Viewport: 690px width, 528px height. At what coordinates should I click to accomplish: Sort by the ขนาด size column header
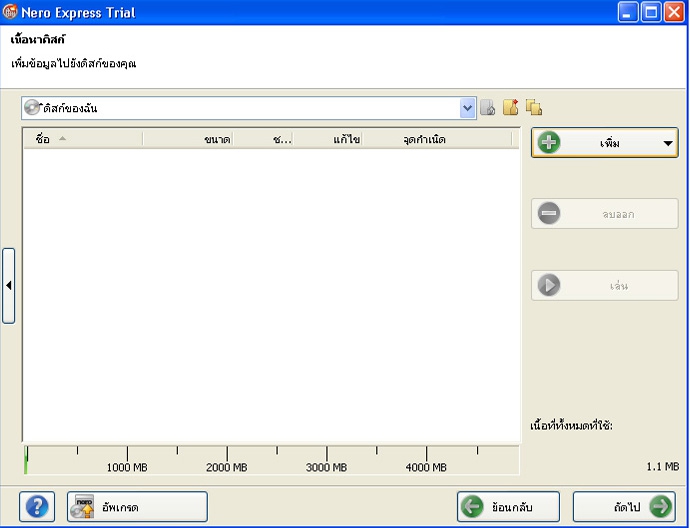pos(188,139)
